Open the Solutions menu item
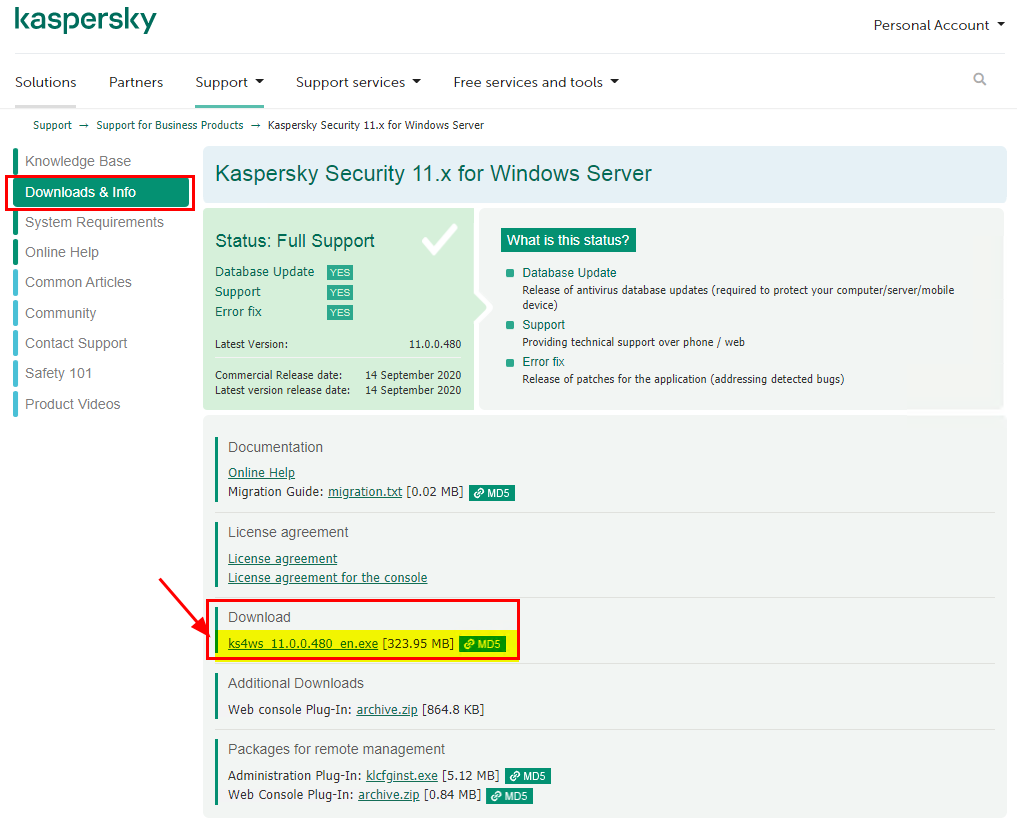Viewport: 1017px width, 829px height. 45,82
